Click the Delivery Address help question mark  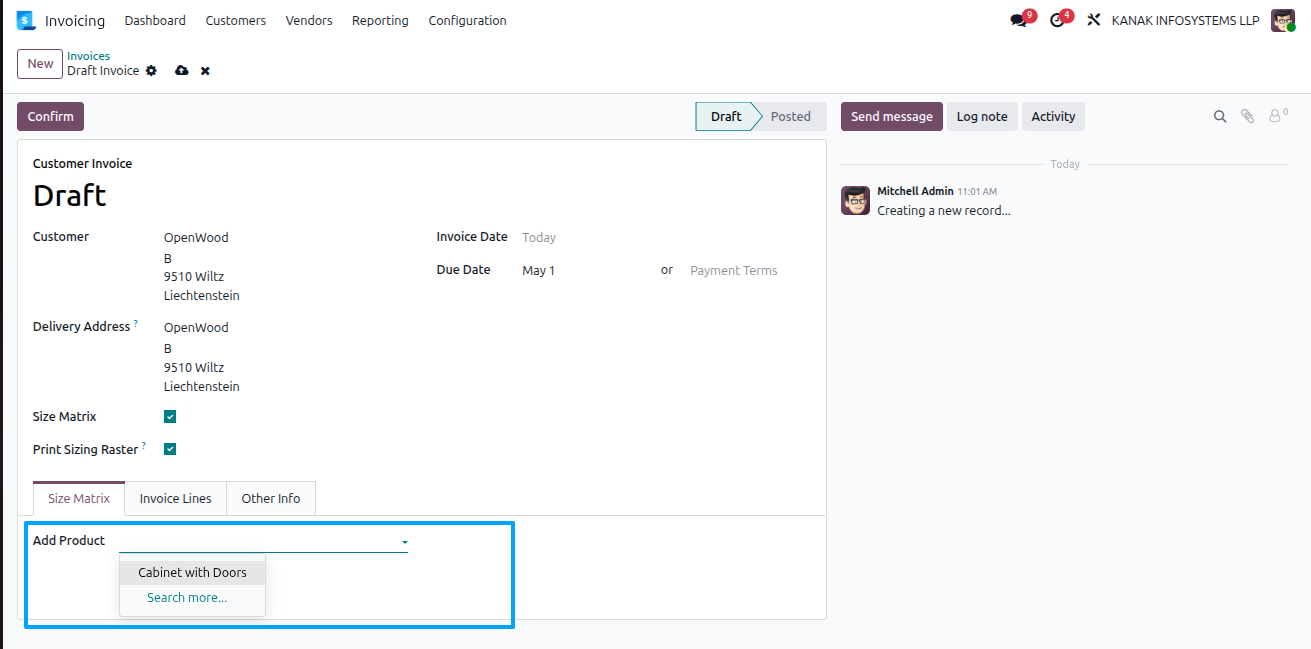tap(136, 324)
